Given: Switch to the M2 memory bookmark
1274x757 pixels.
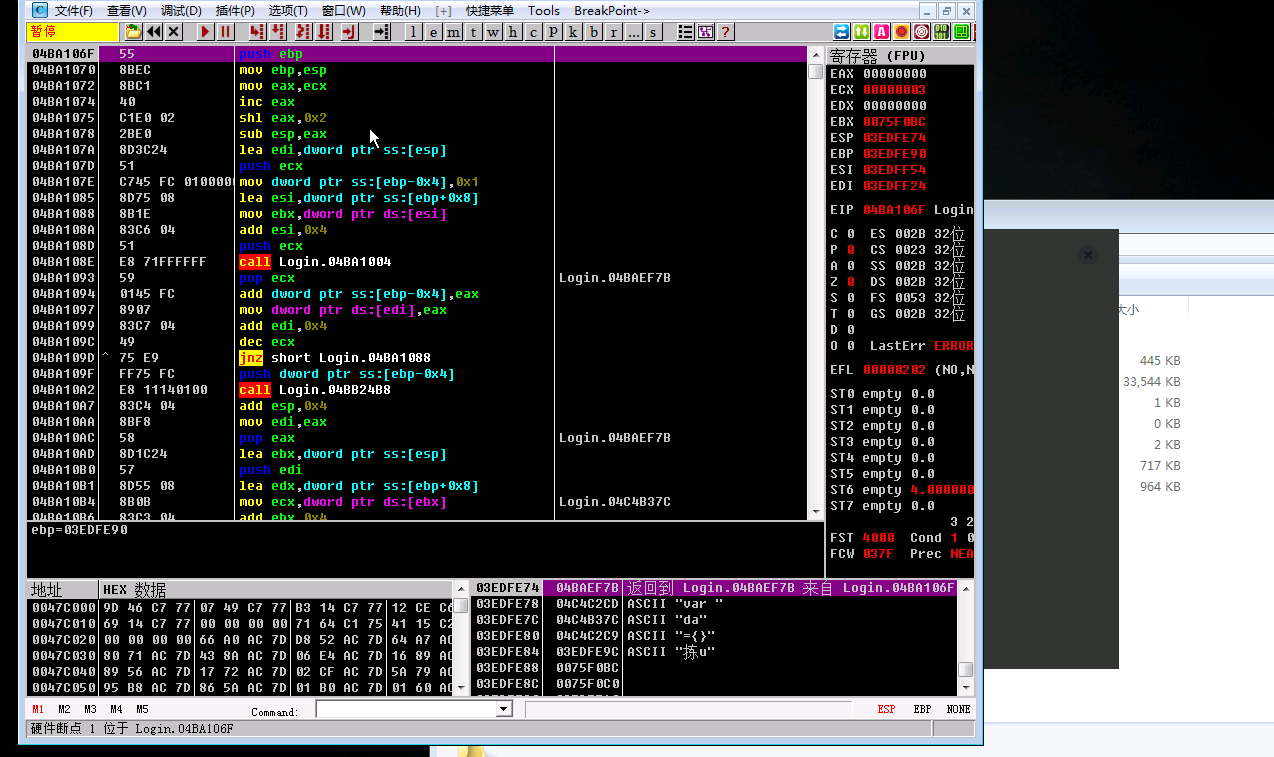Looking at the screenshot, I should (x=64, y=709).
